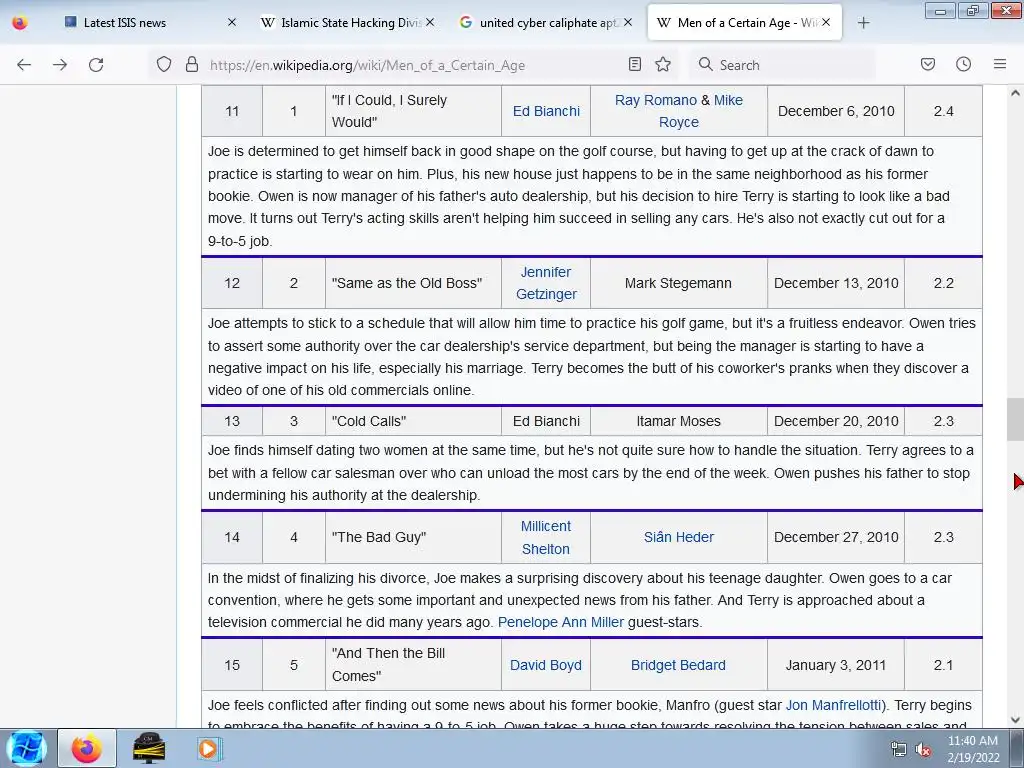Click the muted volume tray icon
Image resolution: width=1024 pixels, height=768 pixels.
[x=923, y=750]
